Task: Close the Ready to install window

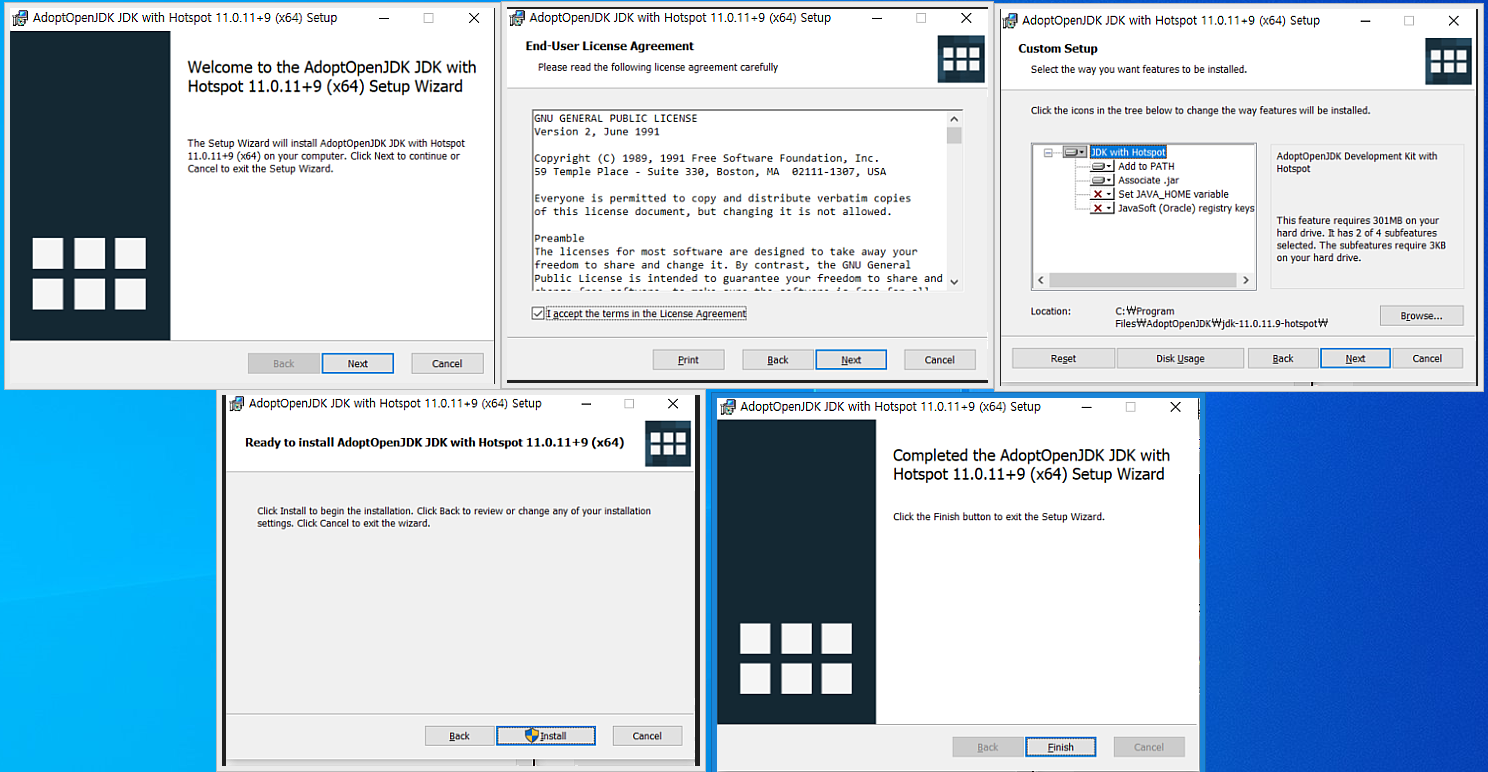Action: tap(673, 404)
